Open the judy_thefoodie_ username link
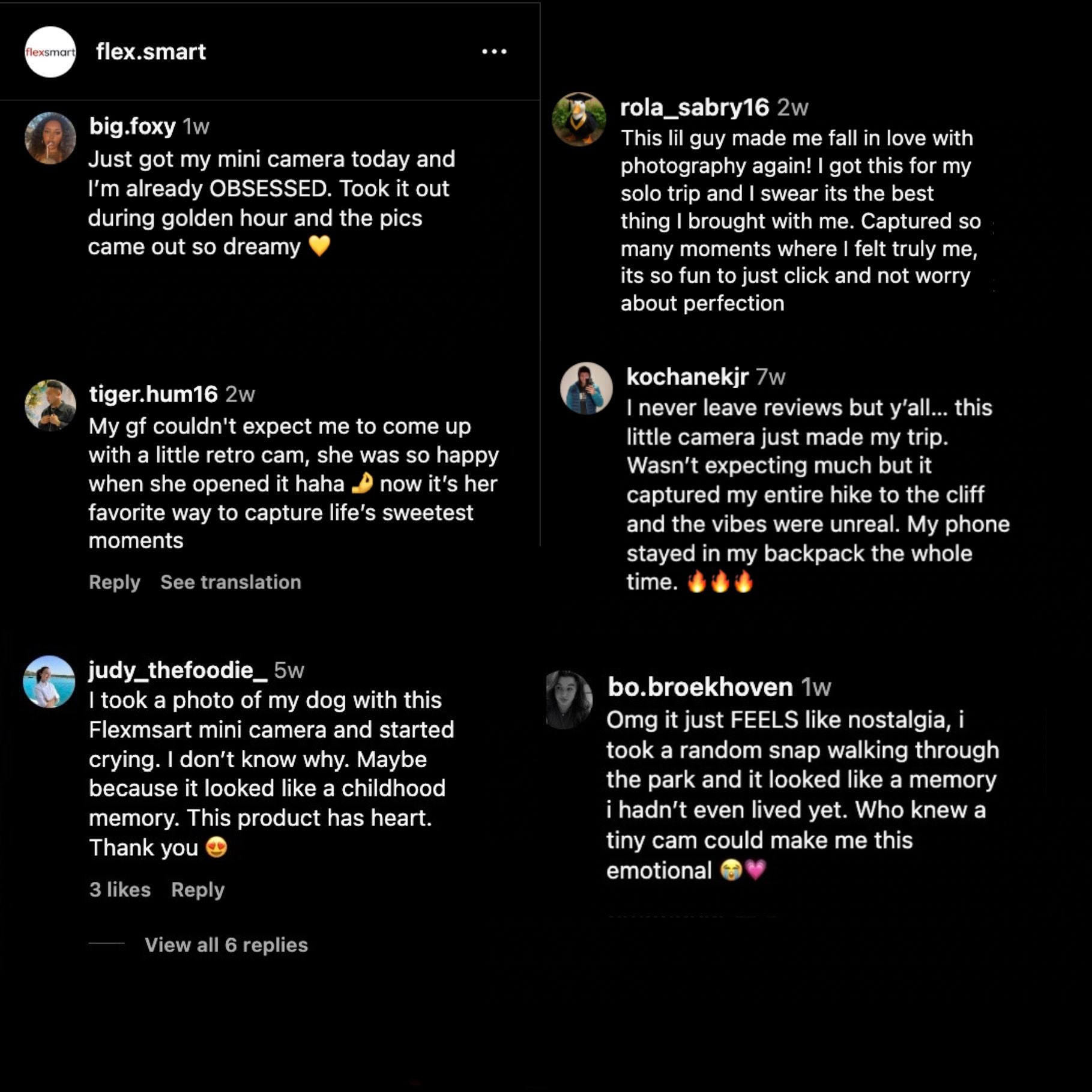This screenshot has width=1092, height=1092. (x=178, y=670)
